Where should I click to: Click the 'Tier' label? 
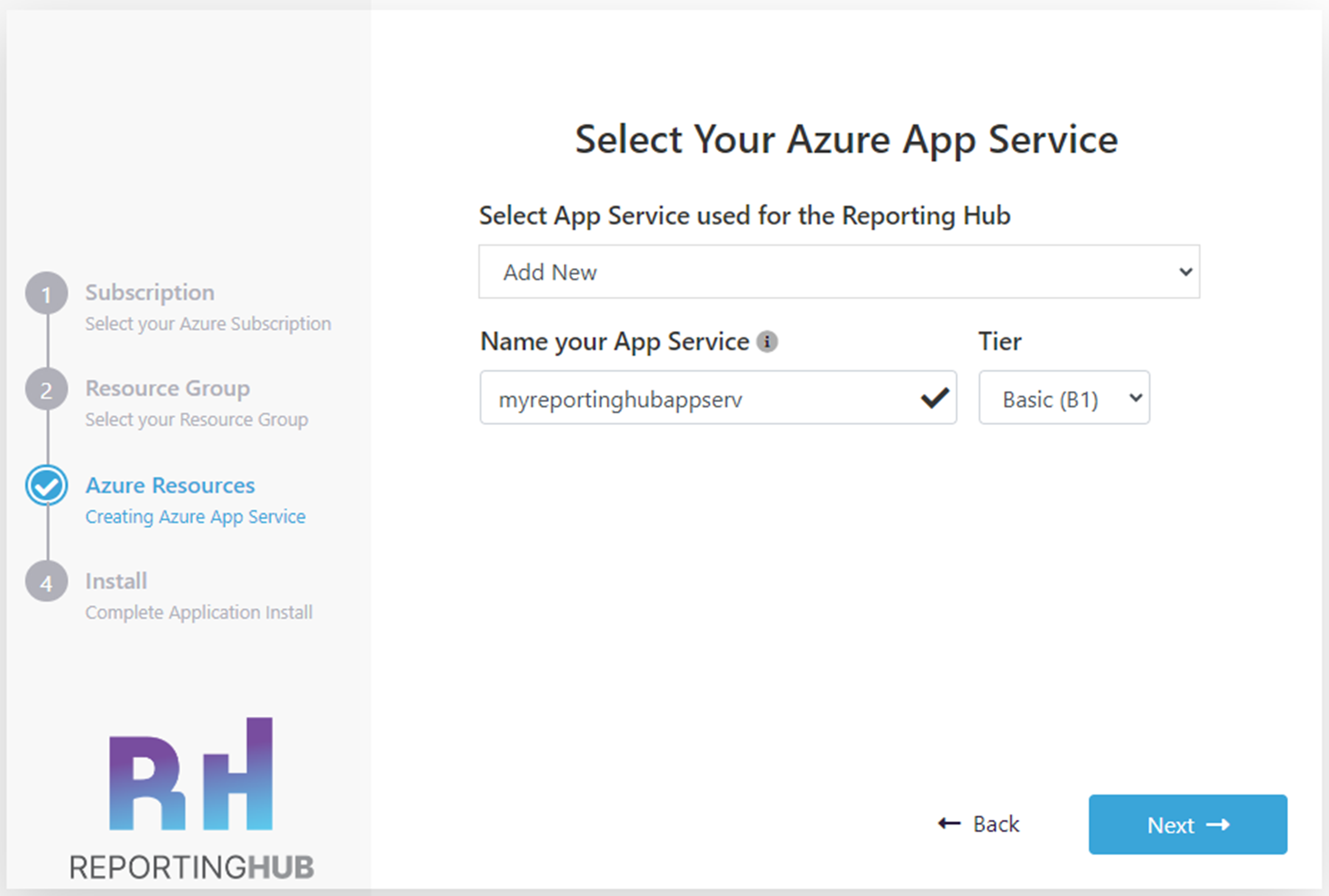[x=1000, y=341]
